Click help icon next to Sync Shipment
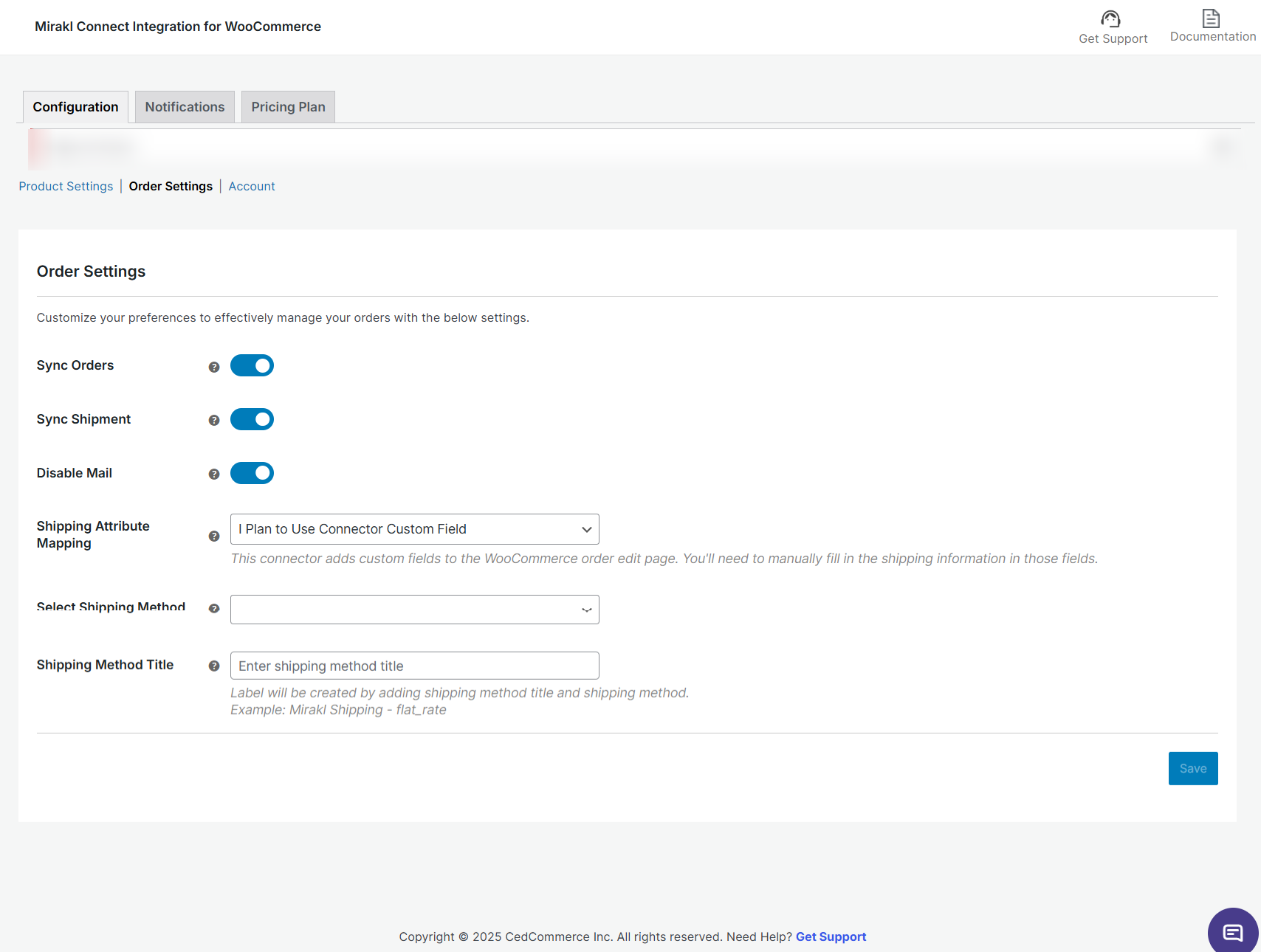This screenshot has height=952, width=1261. click(x=214, y=421)
